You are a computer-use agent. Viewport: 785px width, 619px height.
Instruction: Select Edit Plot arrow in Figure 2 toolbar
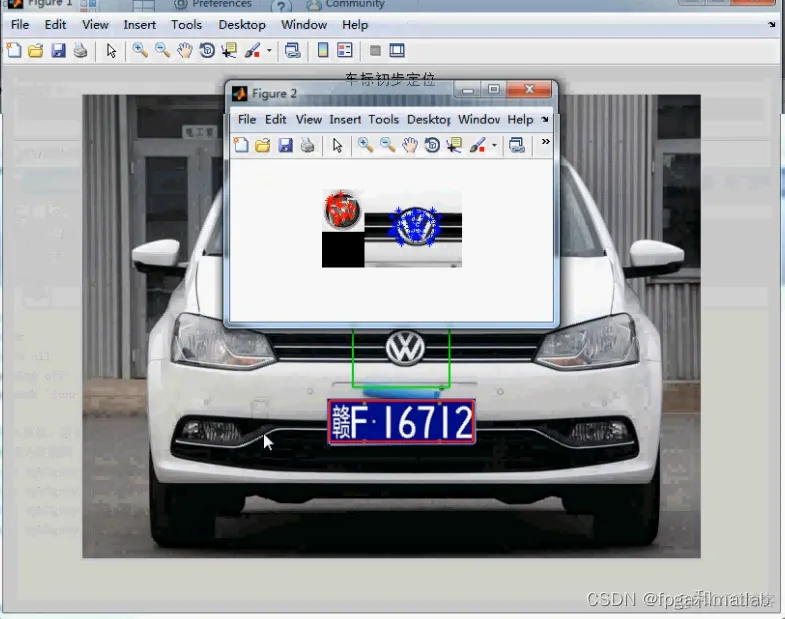click(x=337, y=145)
